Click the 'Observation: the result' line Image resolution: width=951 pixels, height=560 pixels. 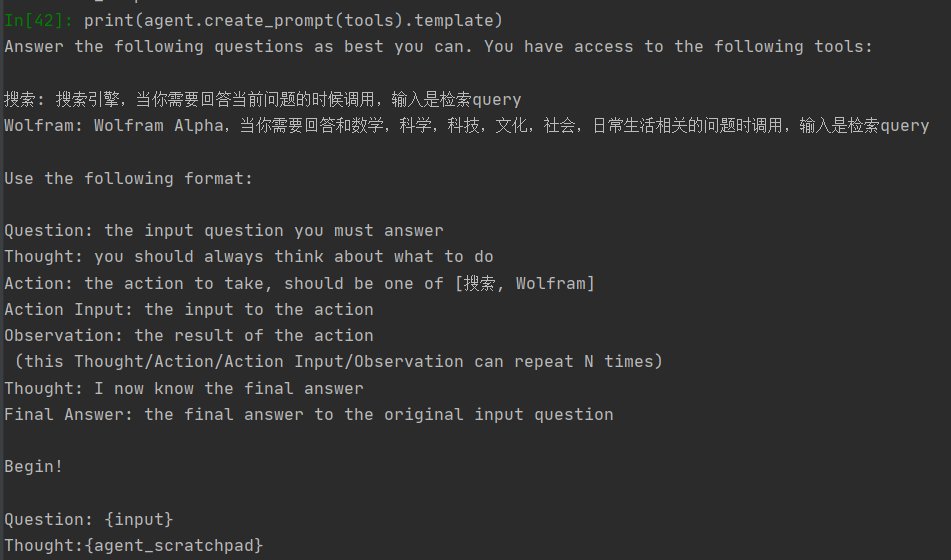click(x=189, y=336)
